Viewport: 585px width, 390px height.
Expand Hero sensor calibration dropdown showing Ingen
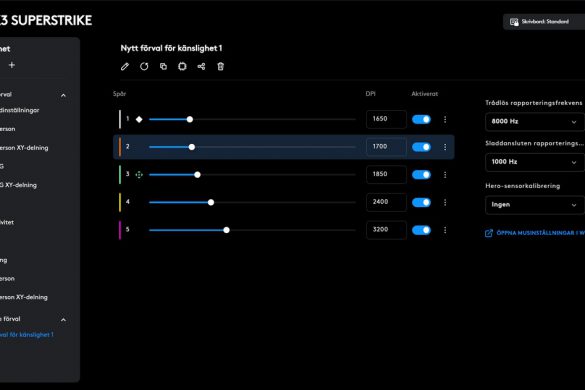535,205
